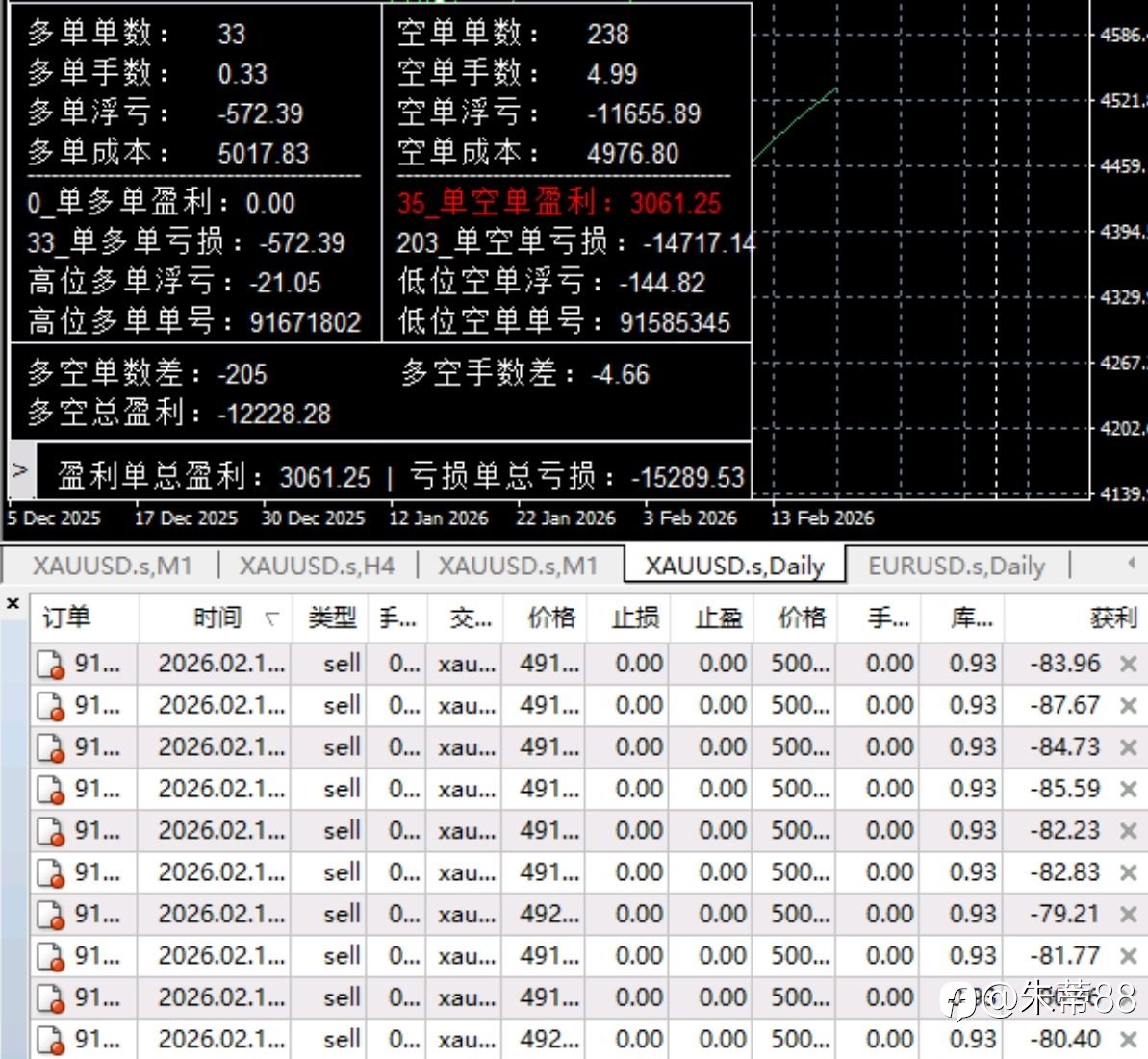Switch to the XAUUSD.s,H4 chart tab
Viewport: 1148px width, 1059px height.
pos(317,566)
